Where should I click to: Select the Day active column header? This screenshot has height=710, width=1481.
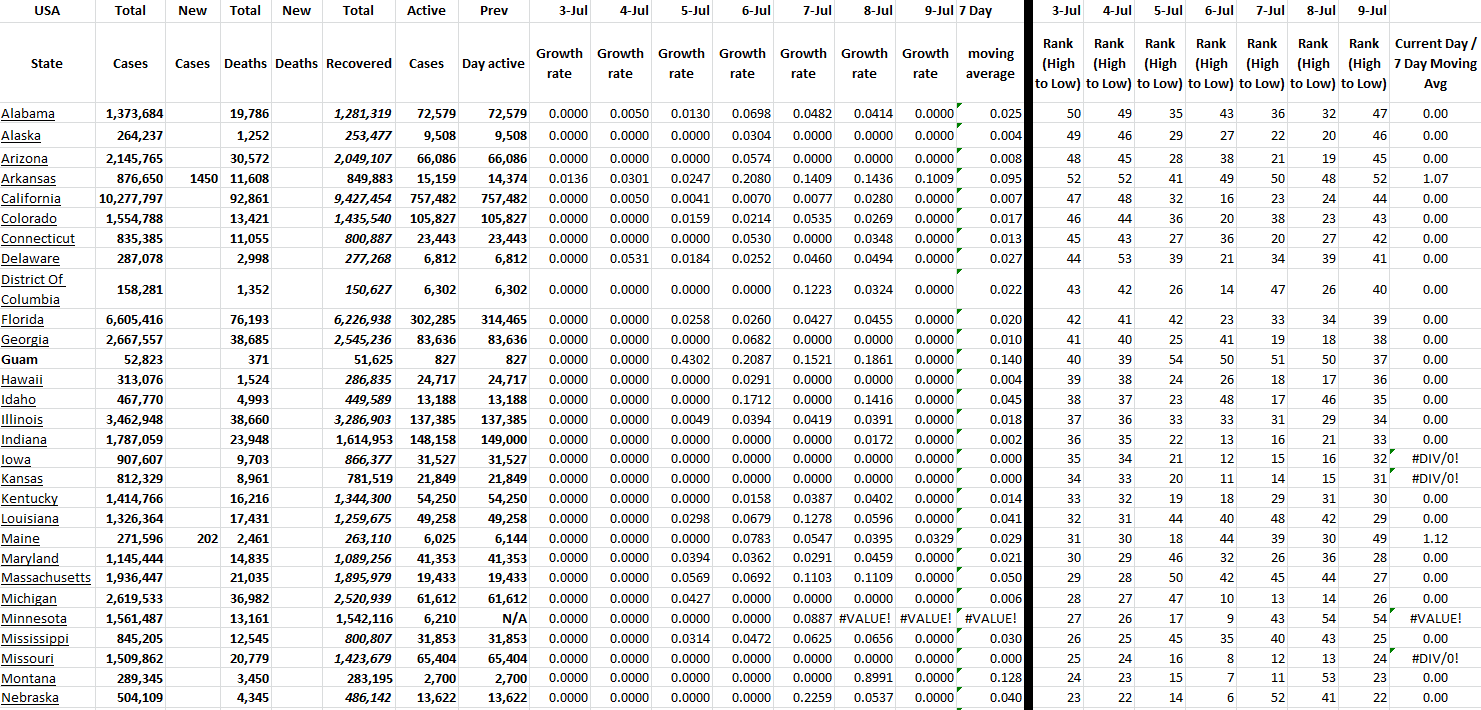(493, 63)
